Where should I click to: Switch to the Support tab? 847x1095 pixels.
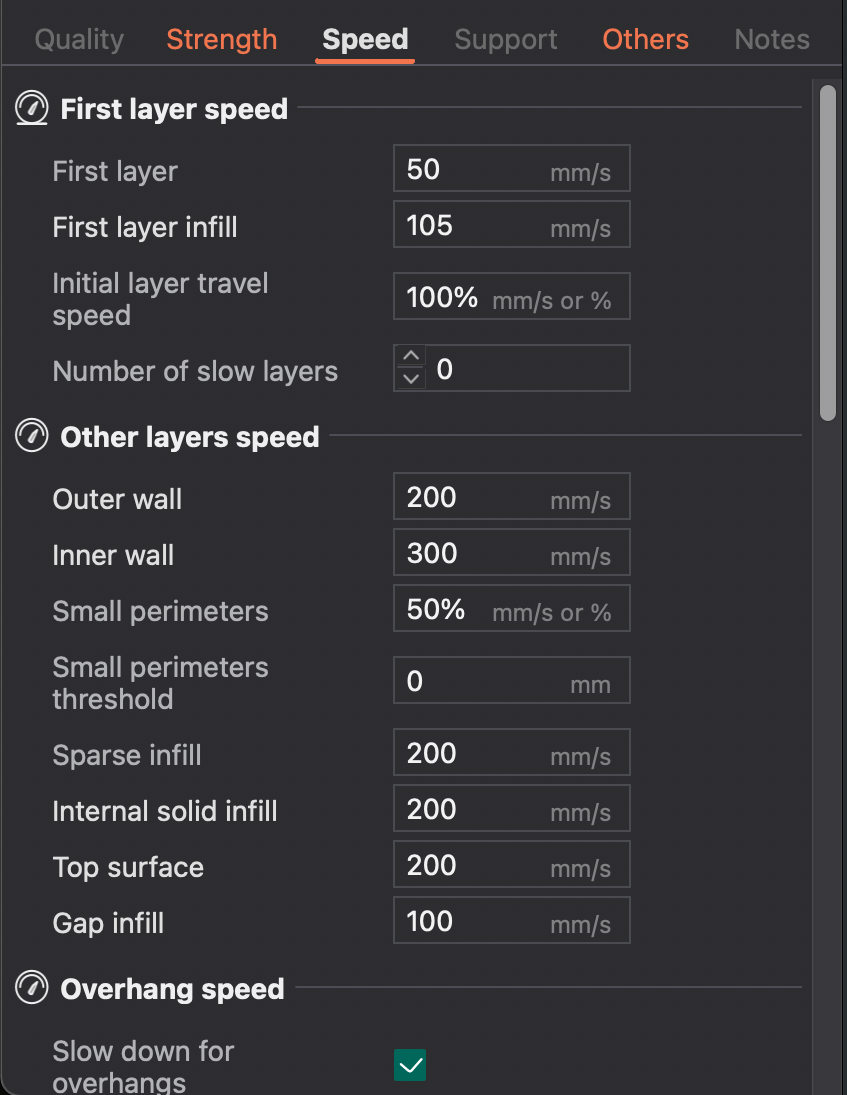point(506,39)
